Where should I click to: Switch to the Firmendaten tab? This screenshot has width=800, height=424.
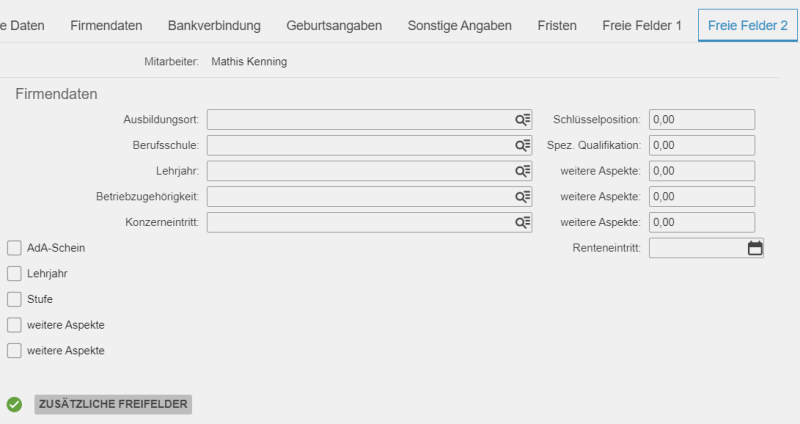106,26
